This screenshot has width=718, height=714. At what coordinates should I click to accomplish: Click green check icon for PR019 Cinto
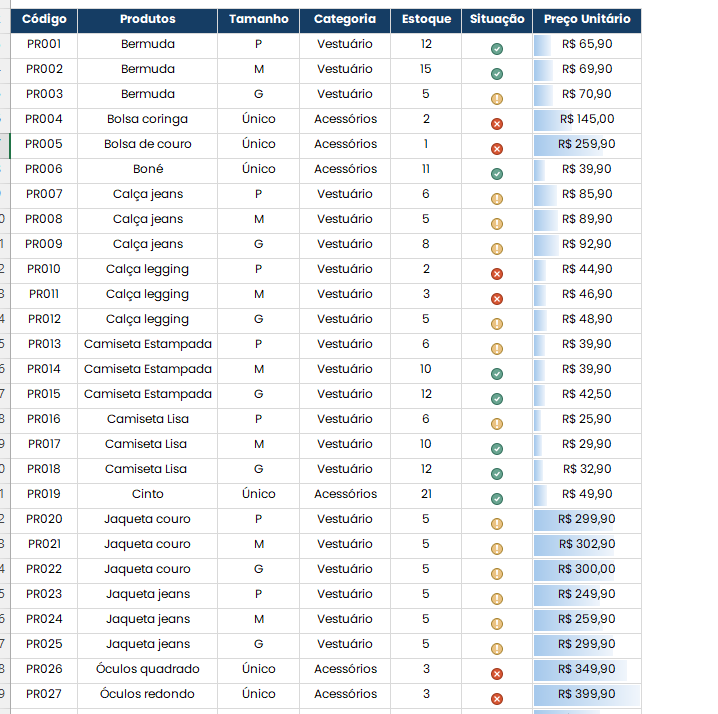coord(497,499)
